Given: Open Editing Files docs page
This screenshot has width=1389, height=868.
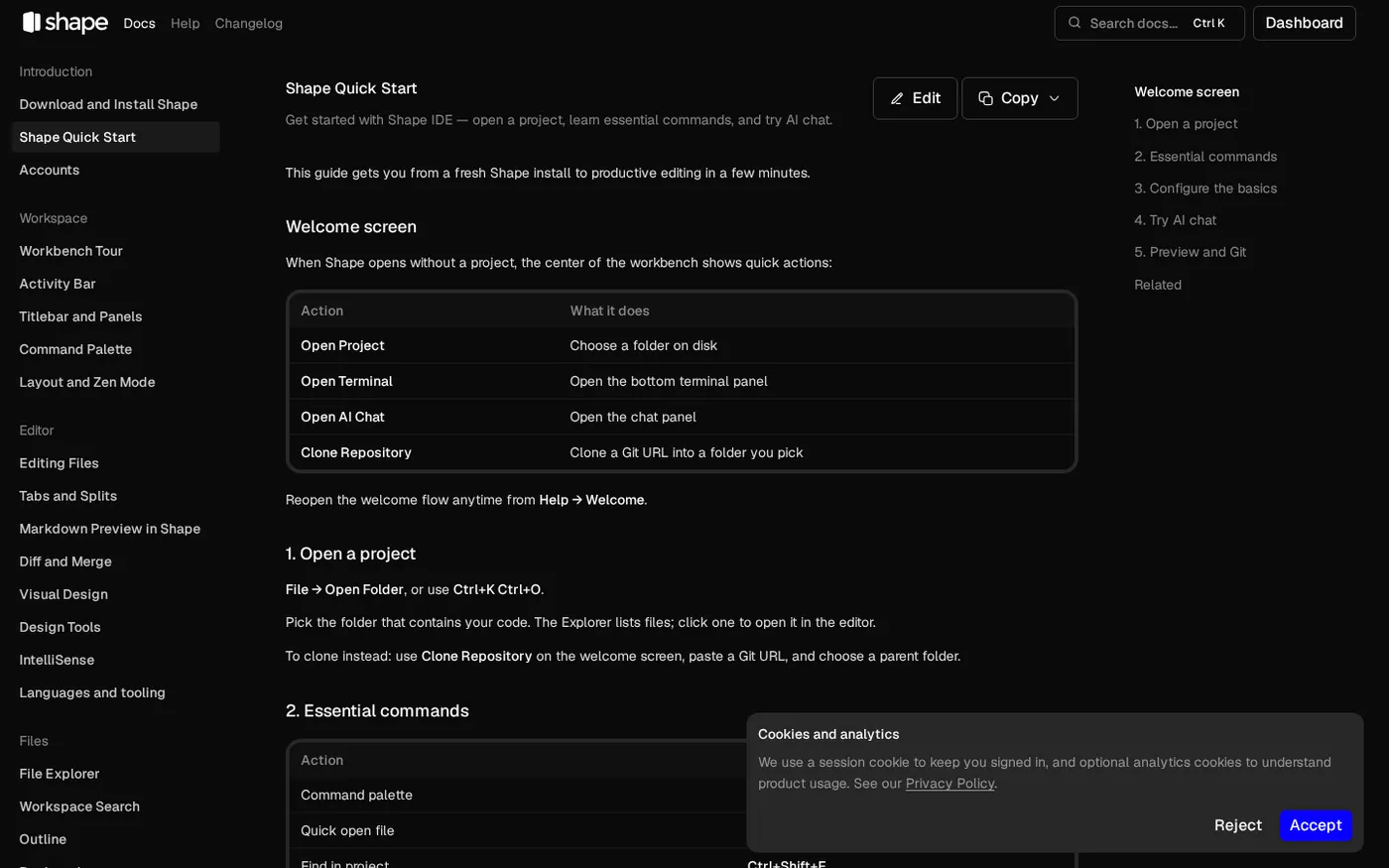Looking at the screenshot, I should coord(115,463).
